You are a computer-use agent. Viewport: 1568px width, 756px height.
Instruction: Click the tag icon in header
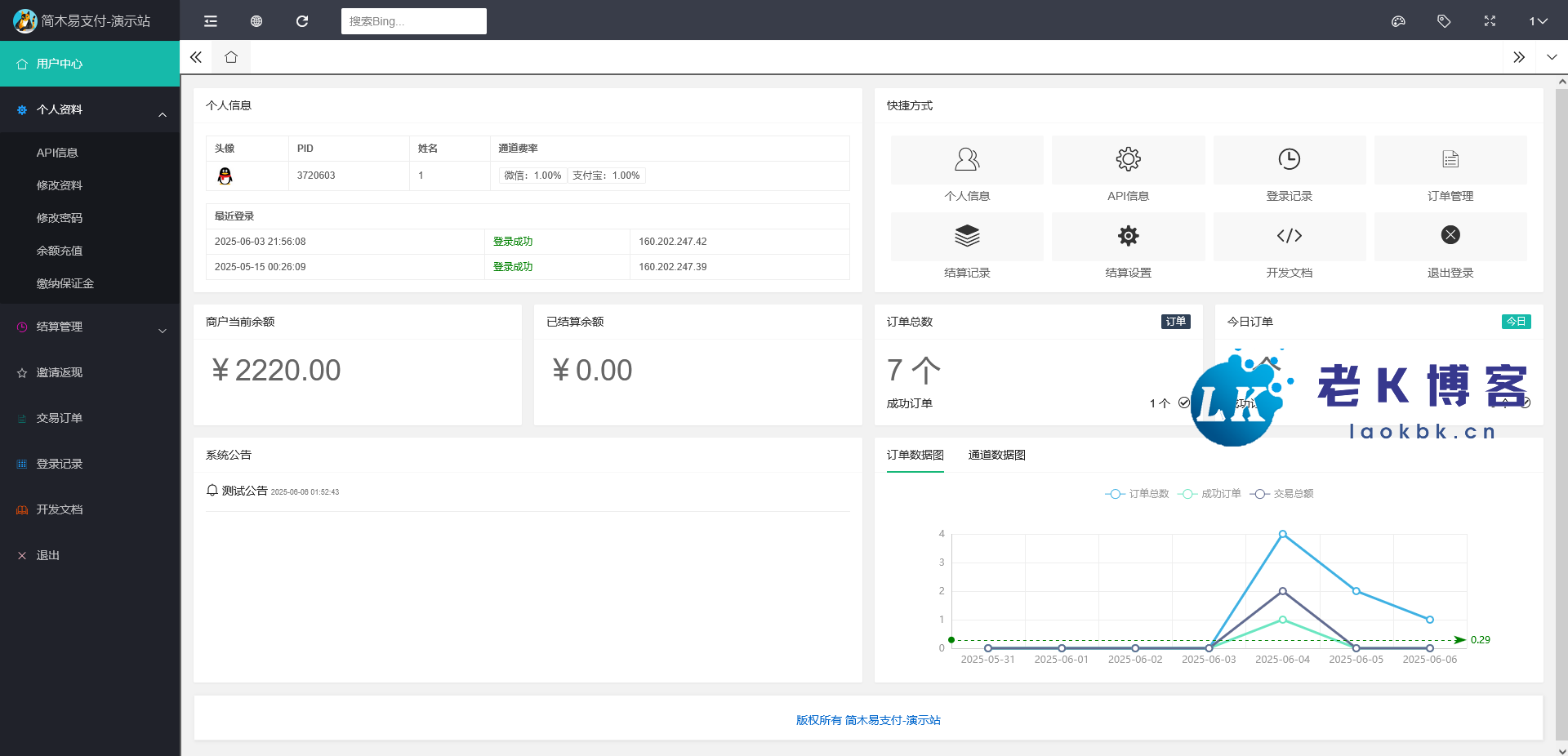tap(1444, 21)
